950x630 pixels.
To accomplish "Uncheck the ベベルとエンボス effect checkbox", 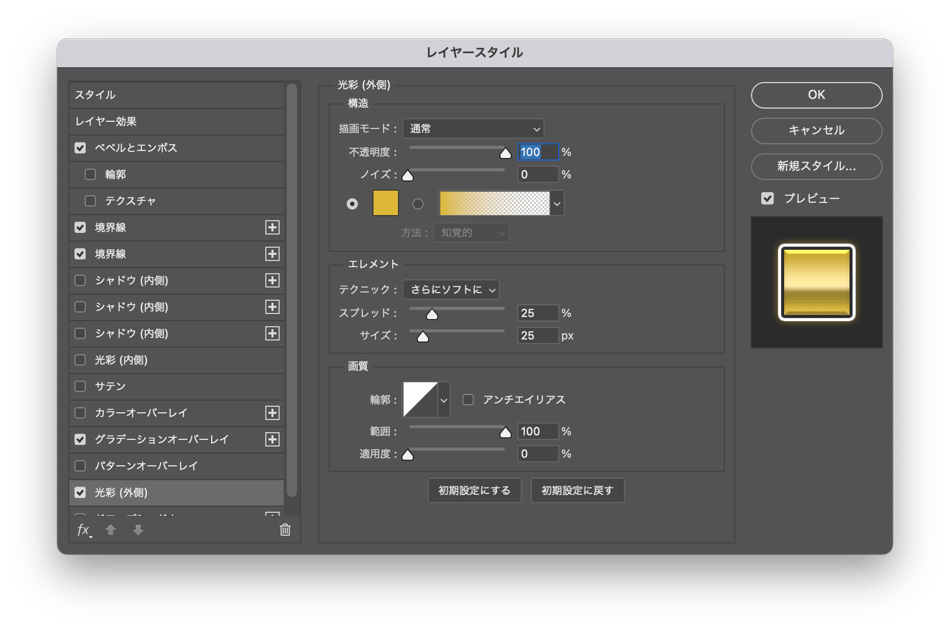I will pyautogui.click(x=80, y=148).
